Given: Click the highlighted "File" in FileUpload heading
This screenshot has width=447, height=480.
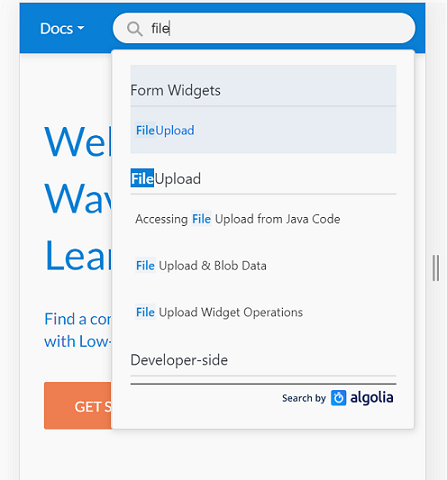Looking at the screenshot, I should point(142,178).
